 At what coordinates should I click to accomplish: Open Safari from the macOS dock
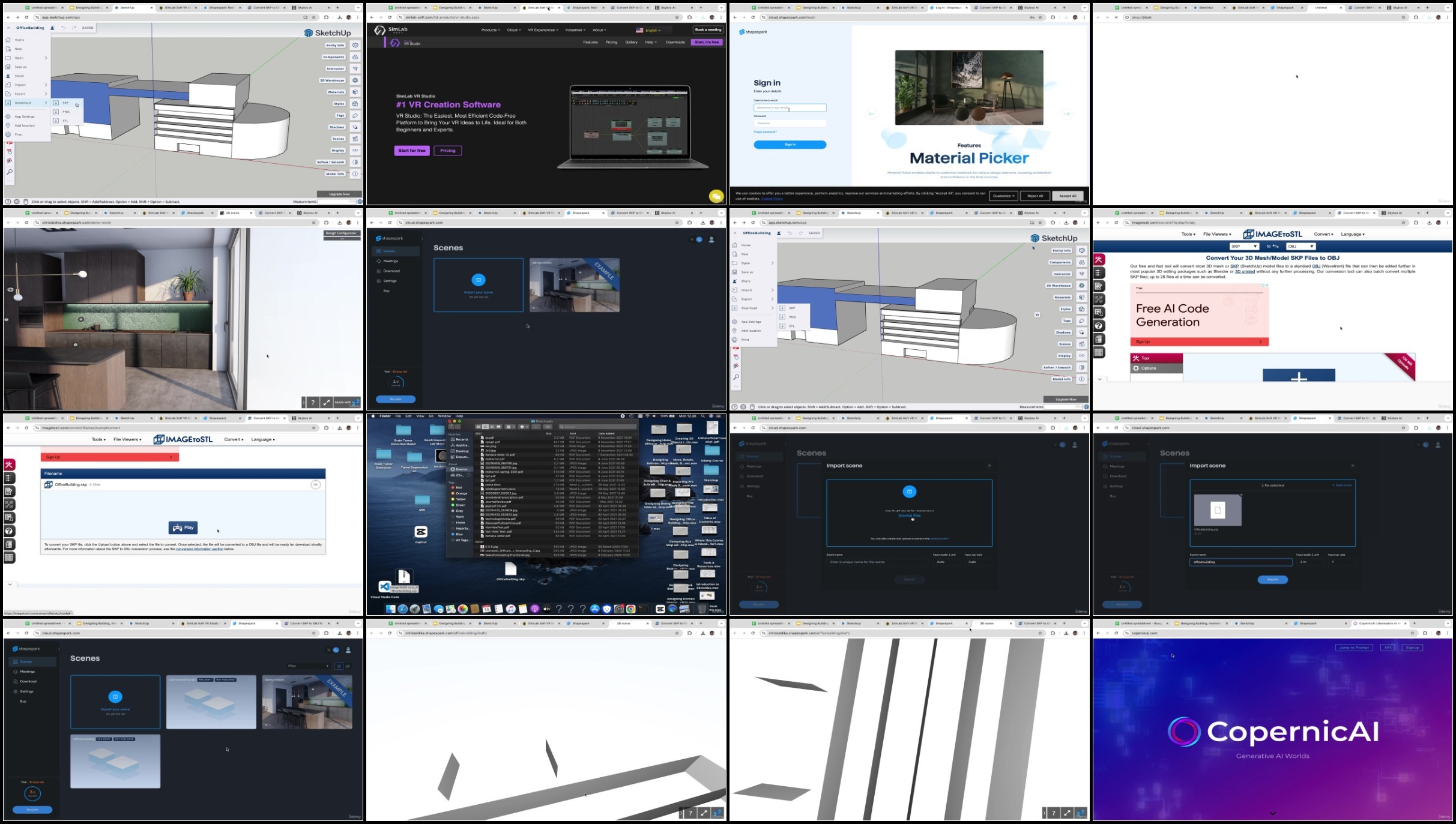pyautogui.click(x=402, y=609)
